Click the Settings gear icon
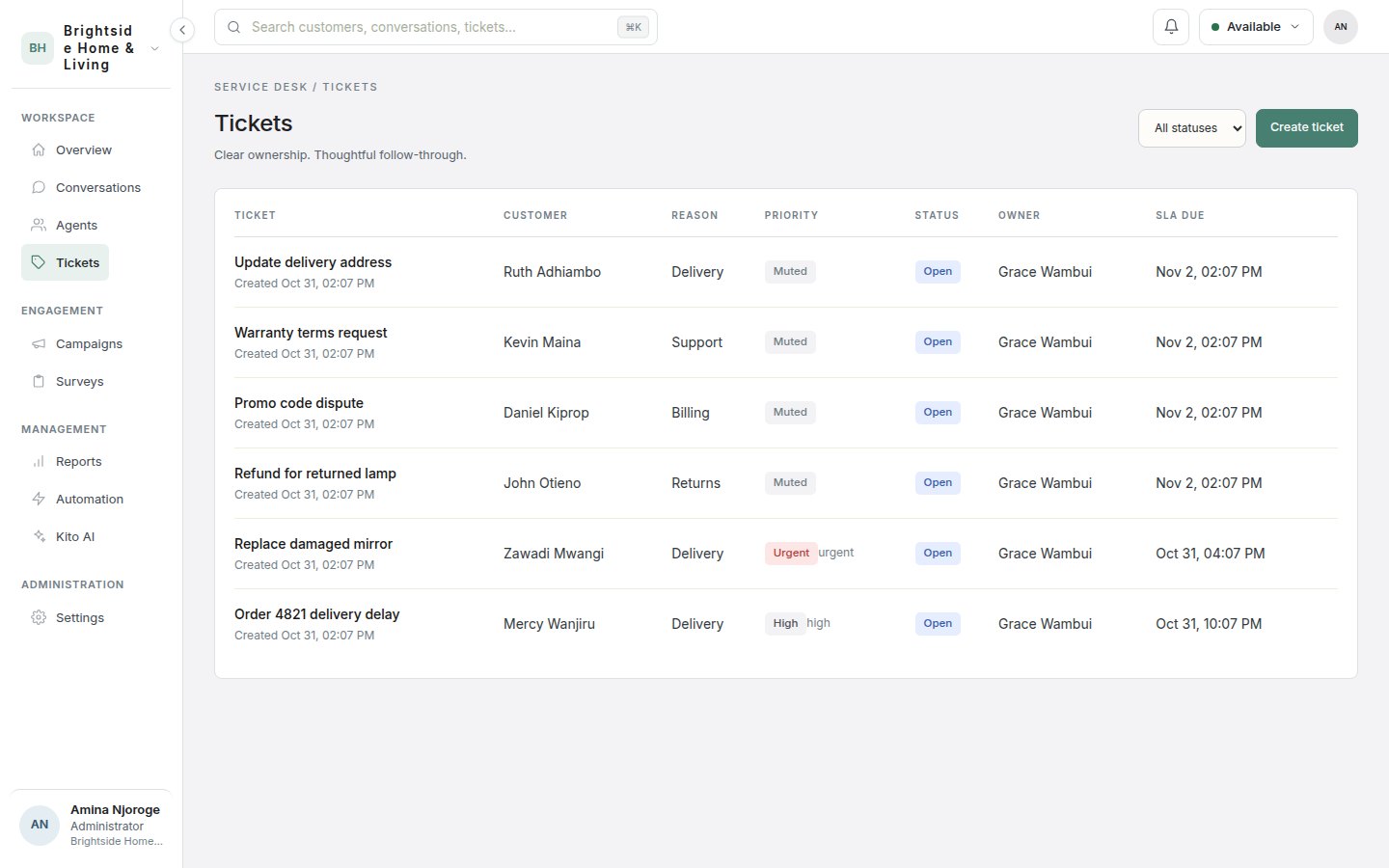 pos(39,617)
